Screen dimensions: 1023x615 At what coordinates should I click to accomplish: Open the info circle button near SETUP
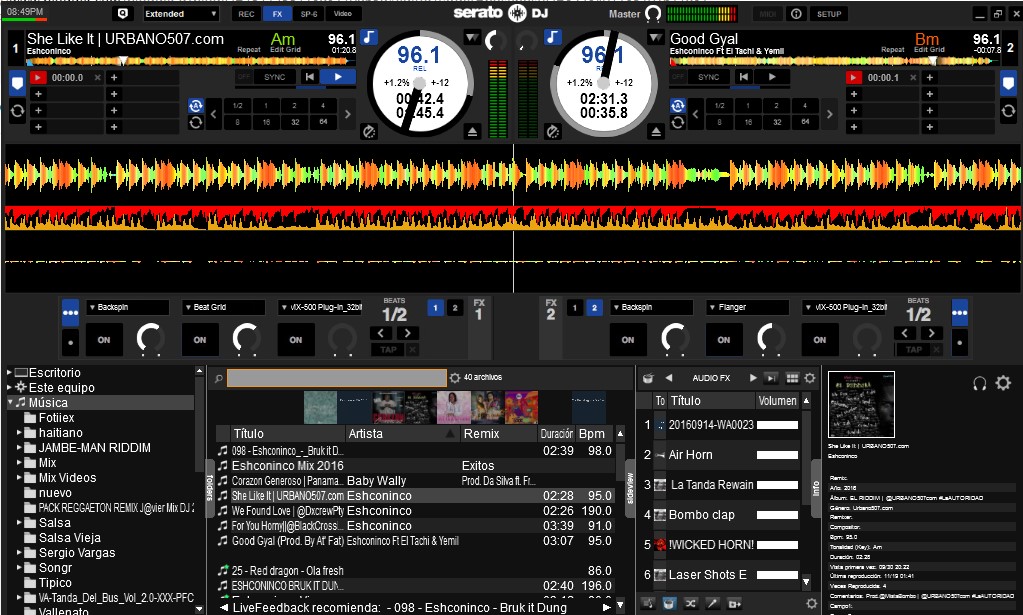(x=796, y=14)
